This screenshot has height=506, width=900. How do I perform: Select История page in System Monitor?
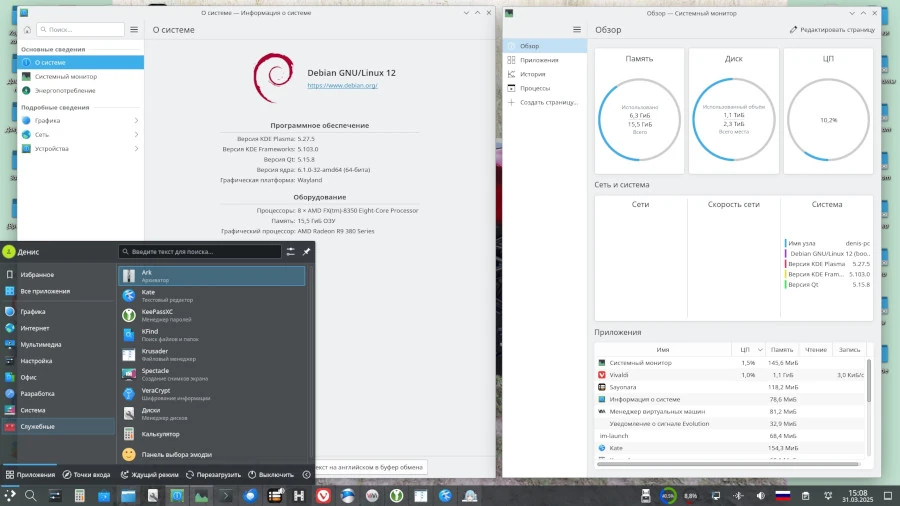(545, 74)
